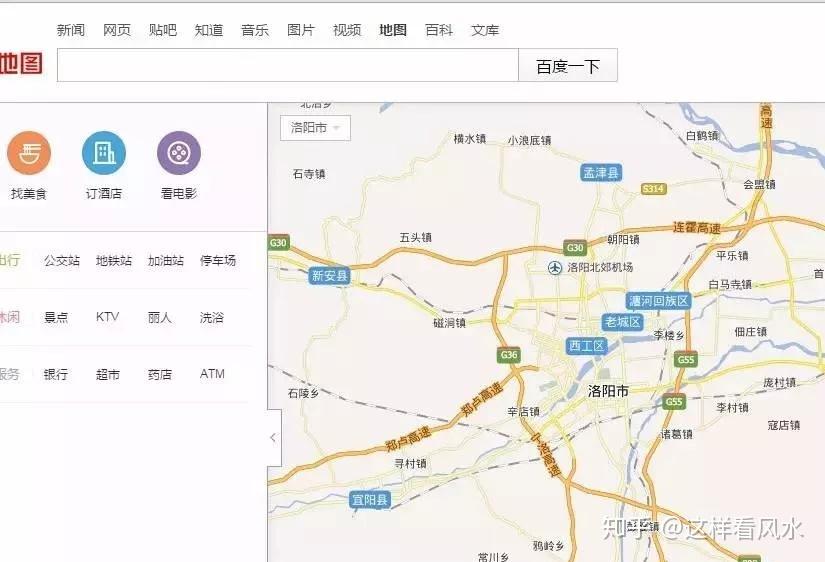Search nearby ATM
The image size is (825, 562).
click(212, 374)
